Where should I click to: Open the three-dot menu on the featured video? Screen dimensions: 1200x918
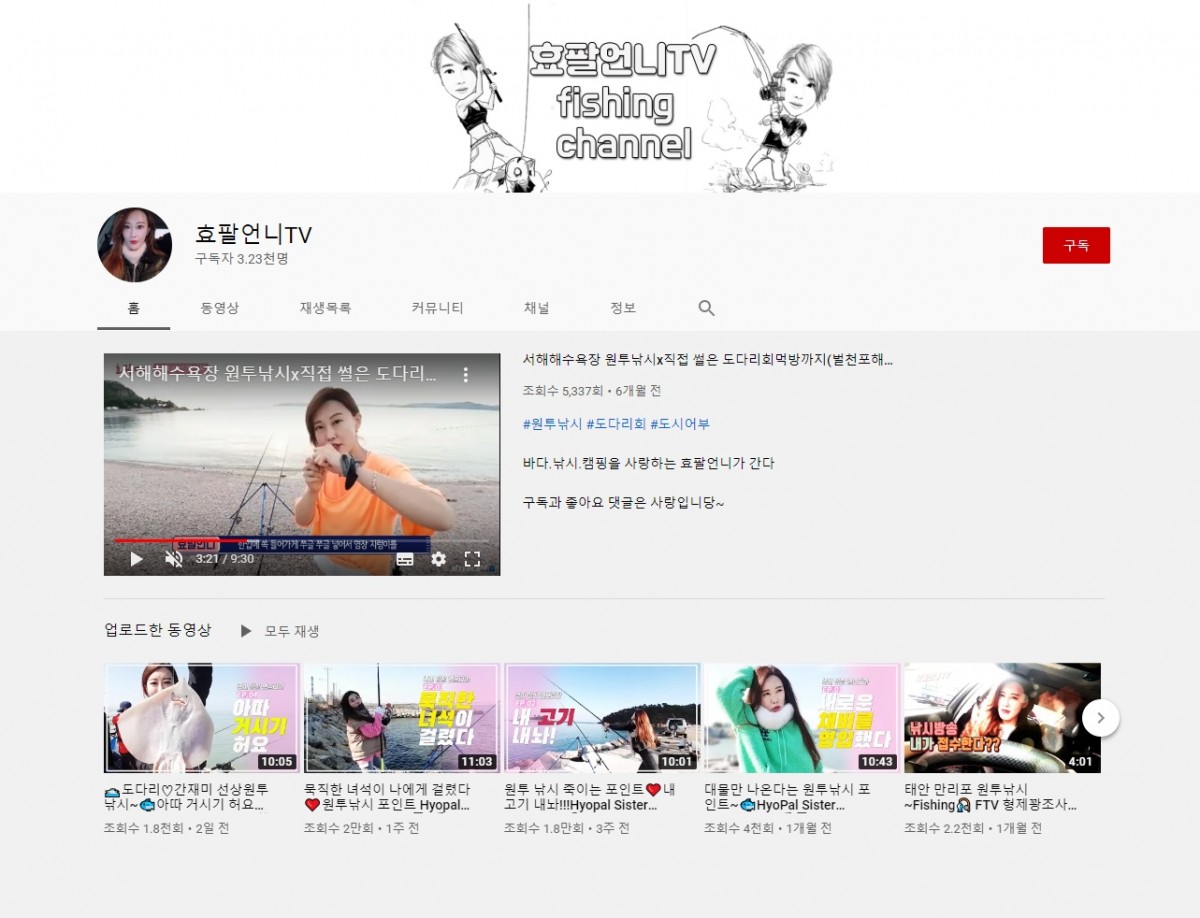point(465,375)
